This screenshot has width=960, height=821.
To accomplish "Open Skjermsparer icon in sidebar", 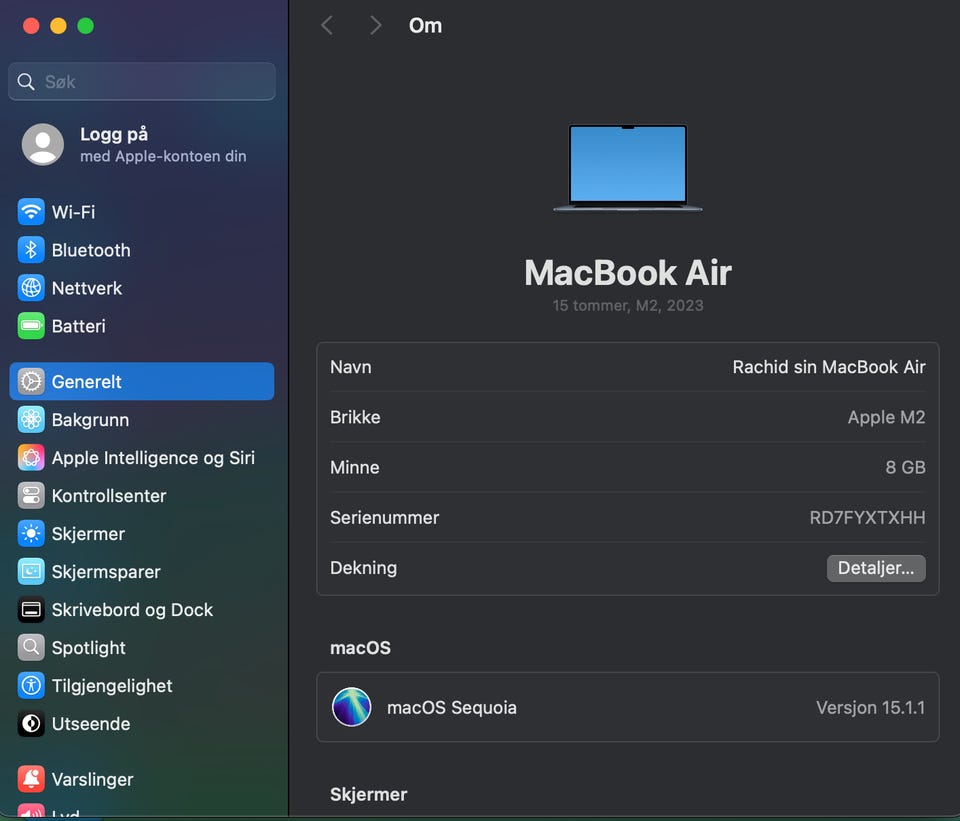I will coord(31,572).
